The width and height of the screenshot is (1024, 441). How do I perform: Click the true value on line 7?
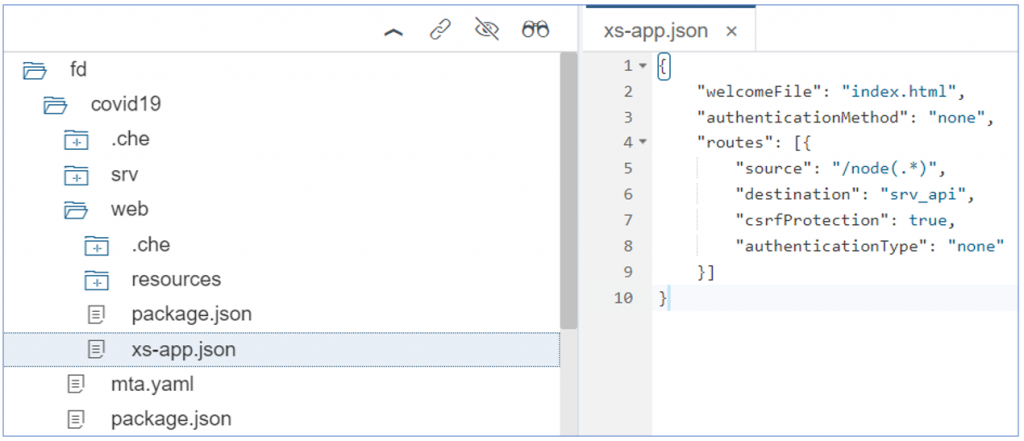(927, 220)
